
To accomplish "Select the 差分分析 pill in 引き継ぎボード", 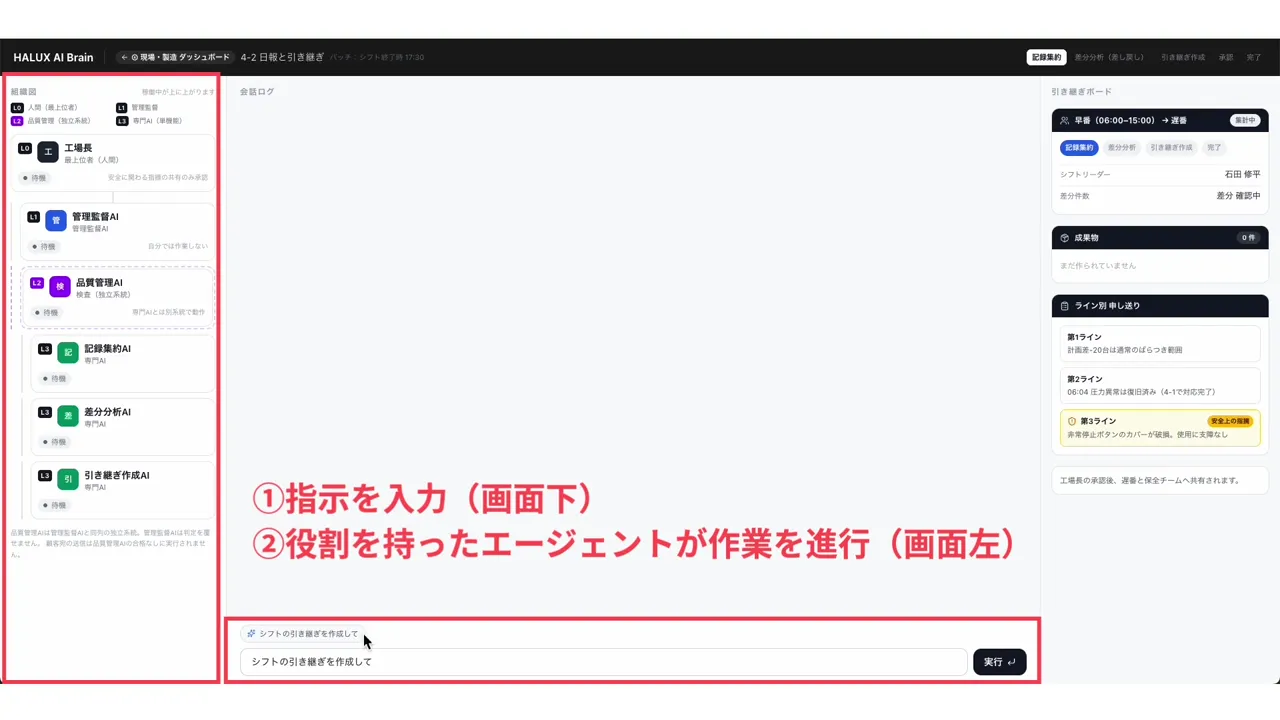I will [1122, 148].
